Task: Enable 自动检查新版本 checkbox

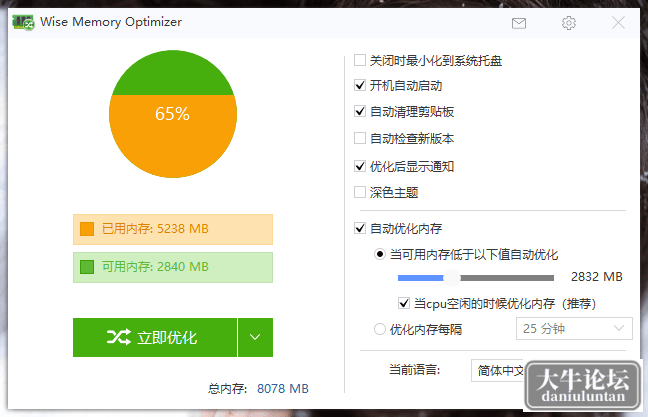Action: point(360,138)
